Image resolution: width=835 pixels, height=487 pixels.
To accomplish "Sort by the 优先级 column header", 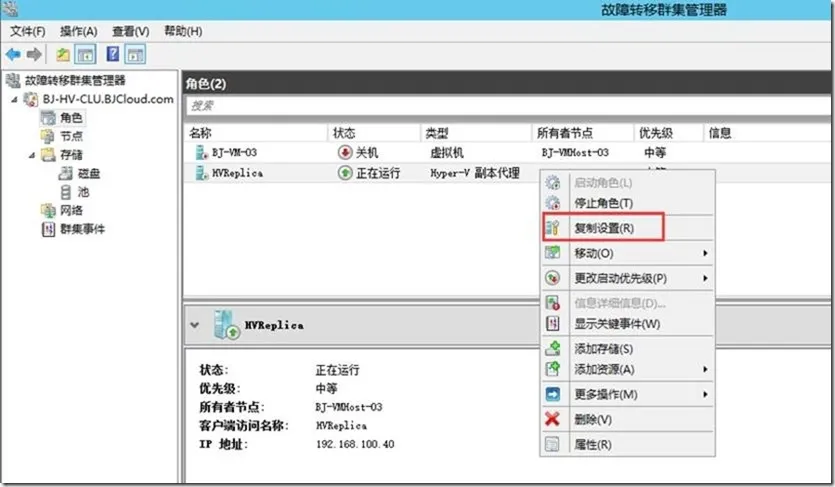I will [x=669, y=133].
